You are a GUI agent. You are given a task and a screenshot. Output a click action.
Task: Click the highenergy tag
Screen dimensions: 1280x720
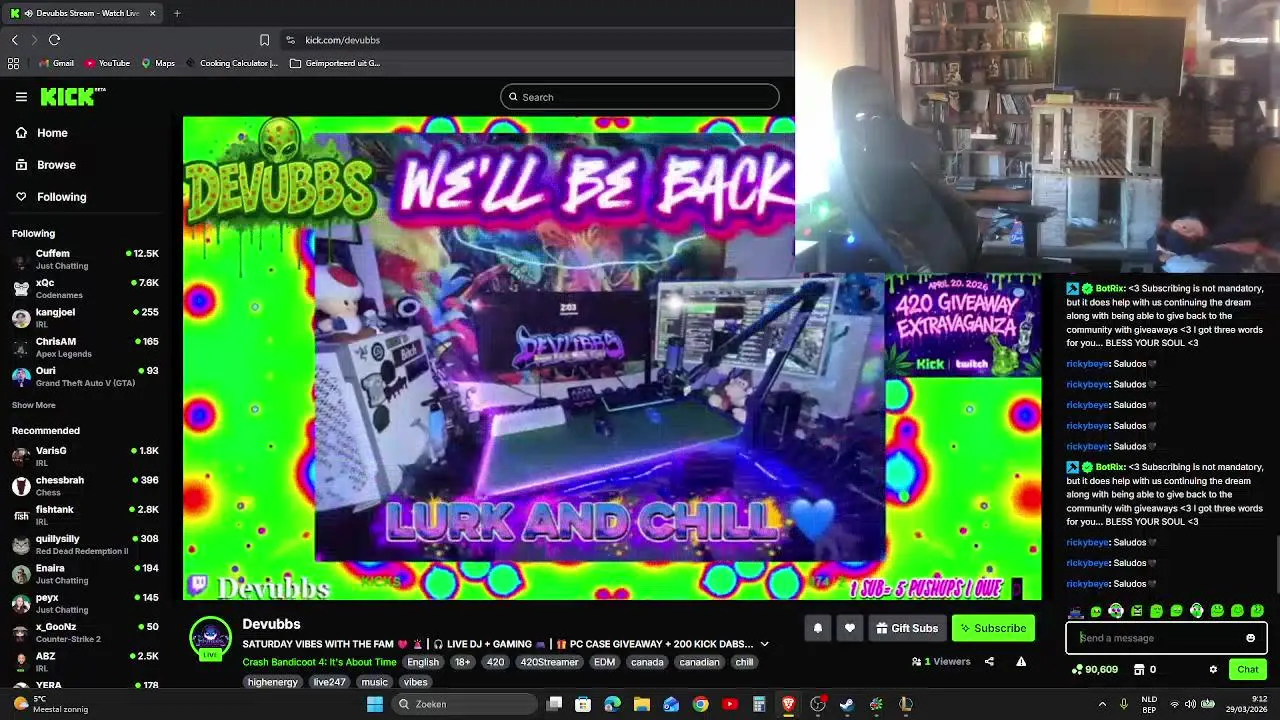[273, 682]
